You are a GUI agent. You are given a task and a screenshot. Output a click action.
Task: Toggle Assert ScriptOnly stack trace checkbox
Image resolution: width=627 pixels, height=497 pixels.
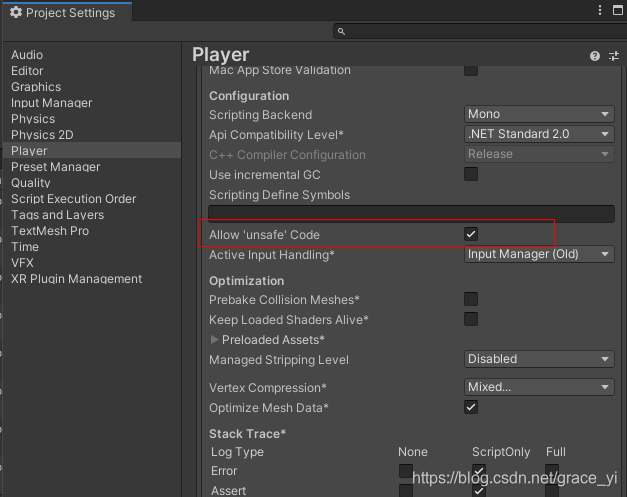coord(479,491)
